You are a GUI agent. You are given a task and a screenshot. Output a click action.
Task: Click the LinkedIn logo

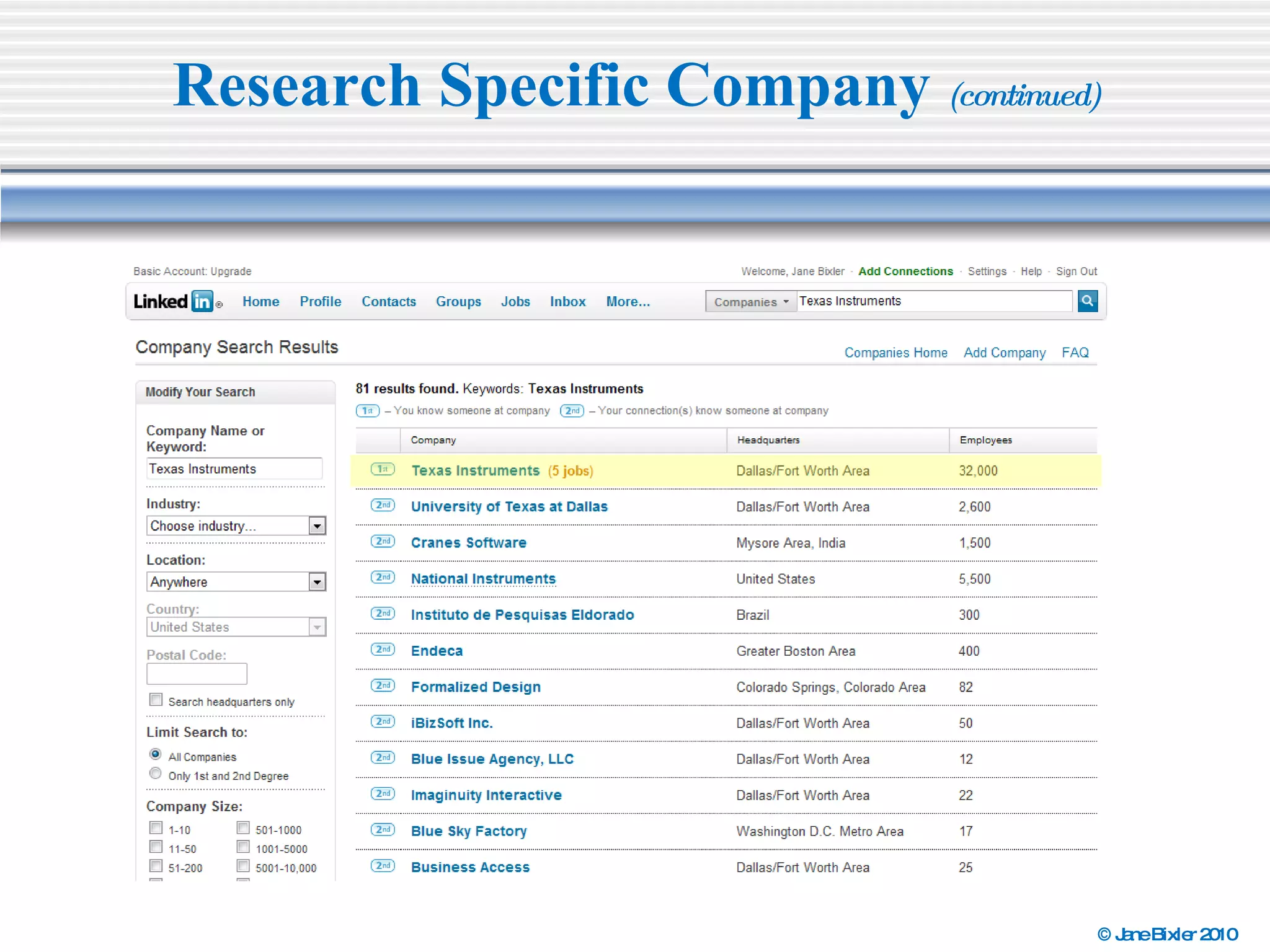pos(178,301)
